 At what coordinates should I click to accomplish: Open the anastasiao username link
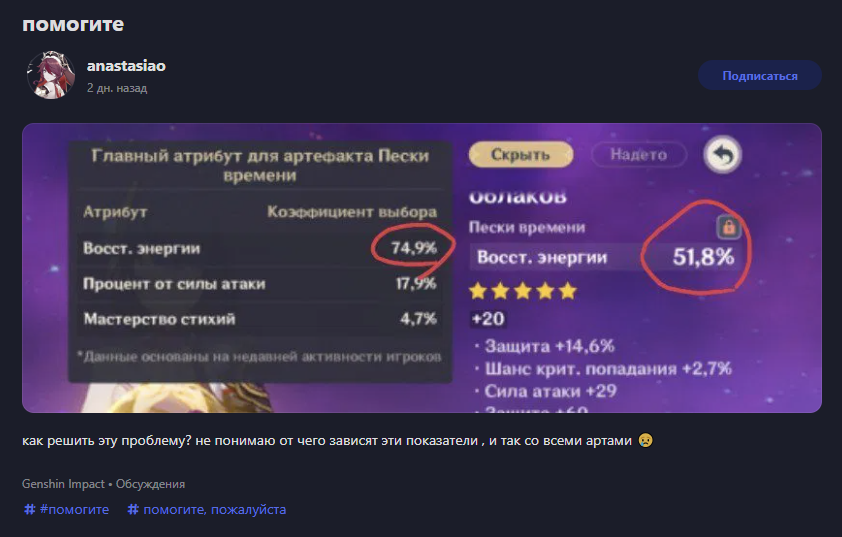click(x=126, y=66)
